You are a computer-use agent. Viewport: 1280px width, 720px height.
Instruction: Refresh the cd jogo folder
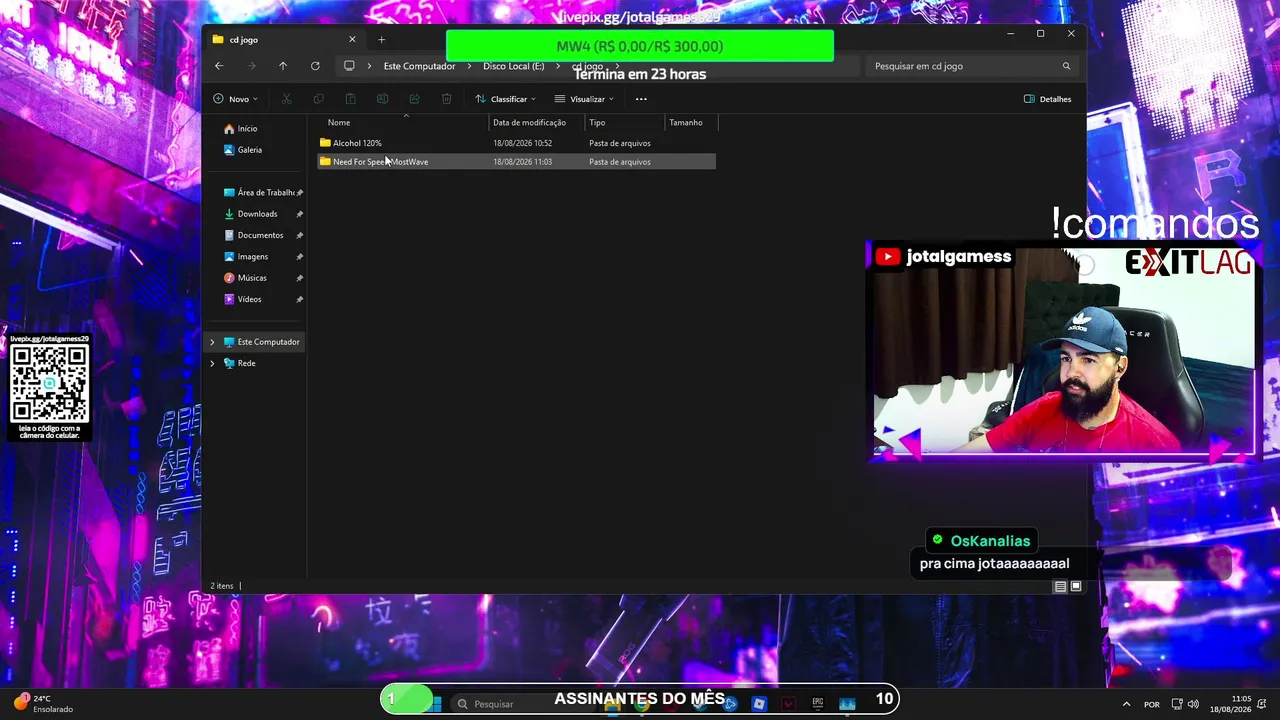coord(315,66)
